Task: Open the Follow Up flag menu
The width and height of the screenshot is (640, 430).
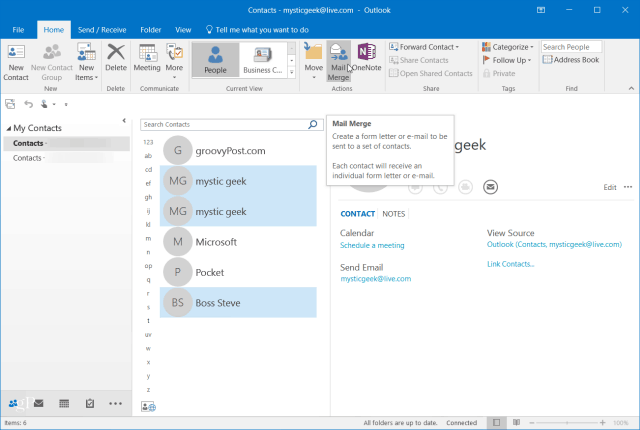Action: (507, 60)
